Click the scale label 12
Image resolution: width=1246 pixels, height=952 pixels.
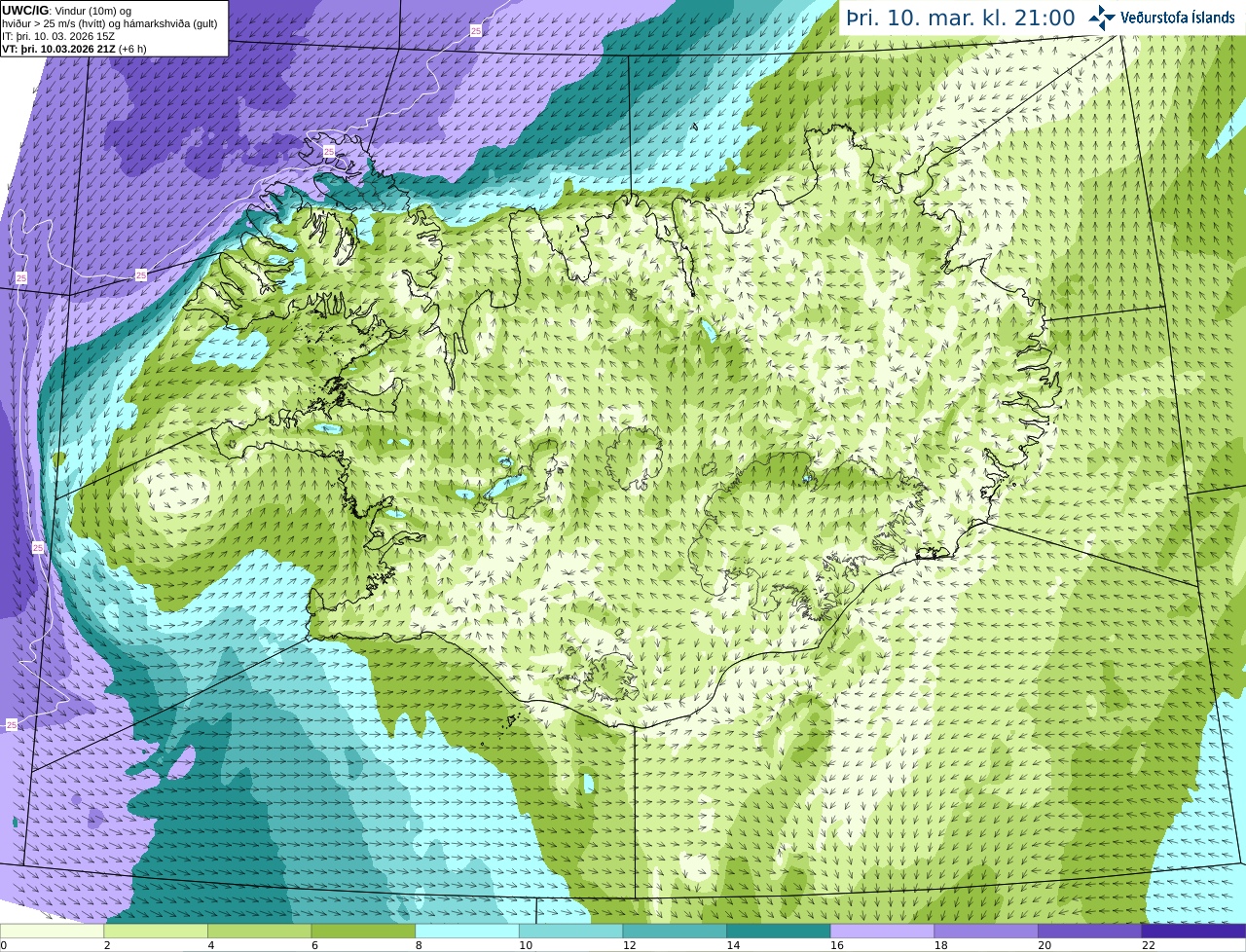(x=630, y=945)
